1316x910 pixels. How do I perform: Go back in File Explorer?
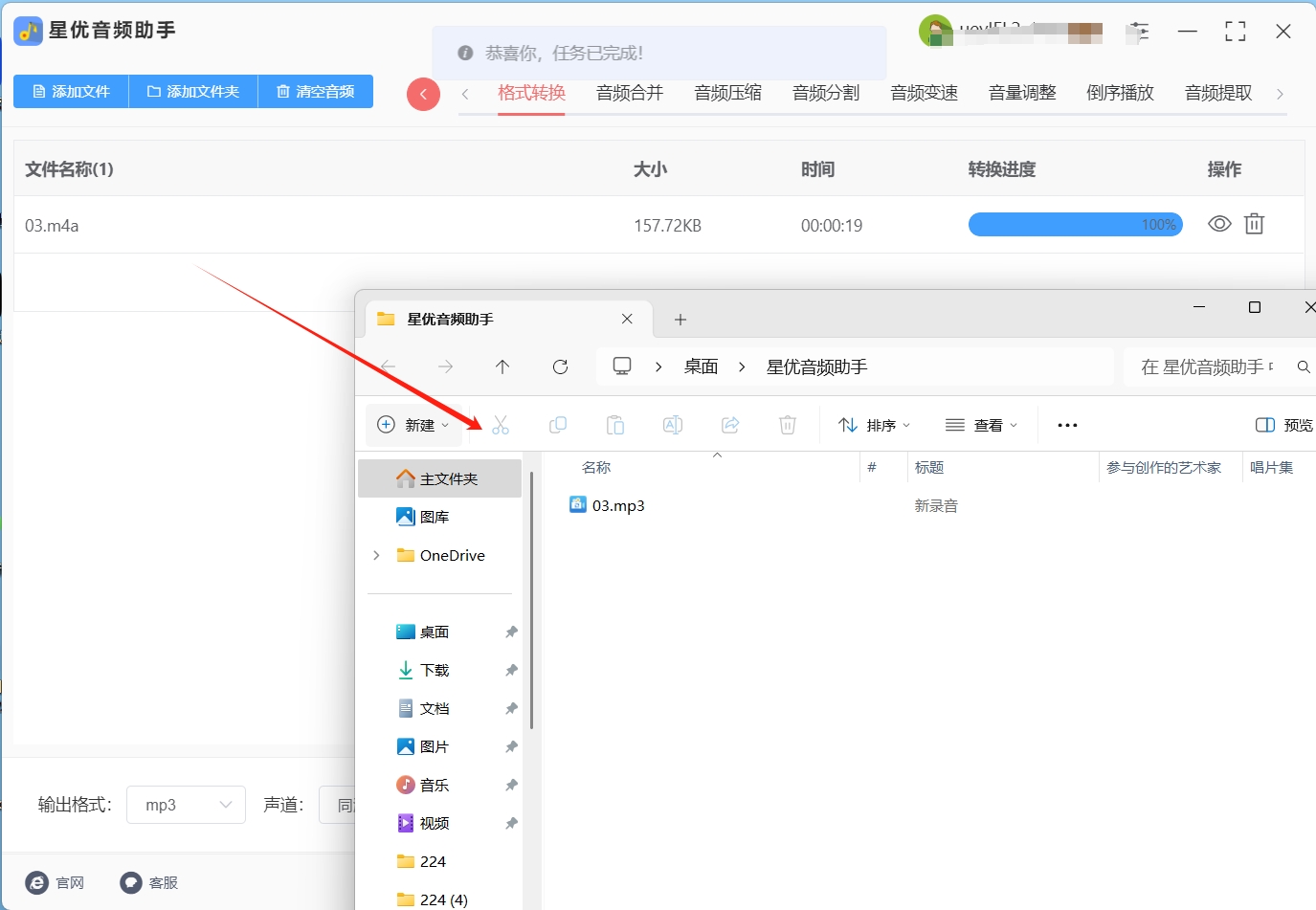[x=389, y=366]
